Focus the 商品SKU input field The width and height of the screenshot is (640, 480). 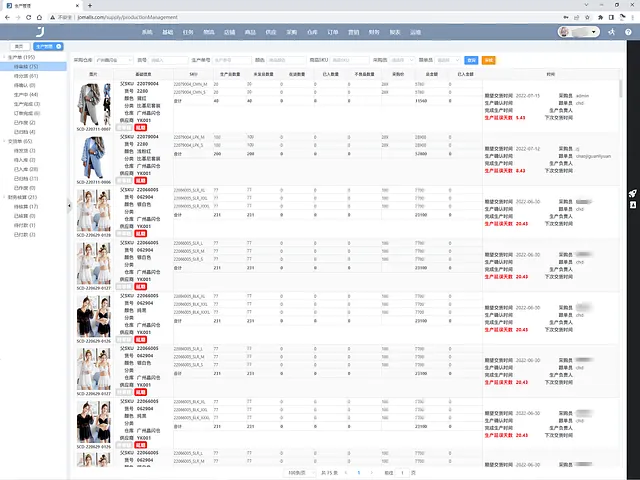coord(349,60)
